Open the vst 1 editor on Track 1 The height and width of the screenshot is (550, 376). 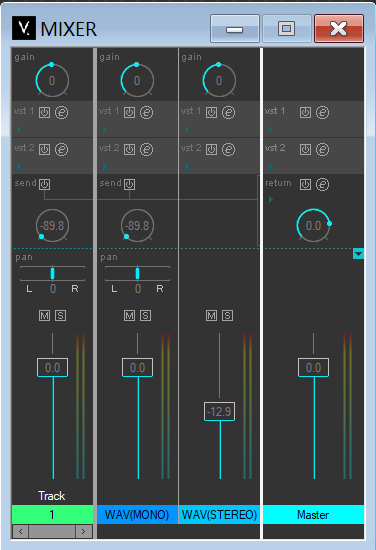point(62,113)
